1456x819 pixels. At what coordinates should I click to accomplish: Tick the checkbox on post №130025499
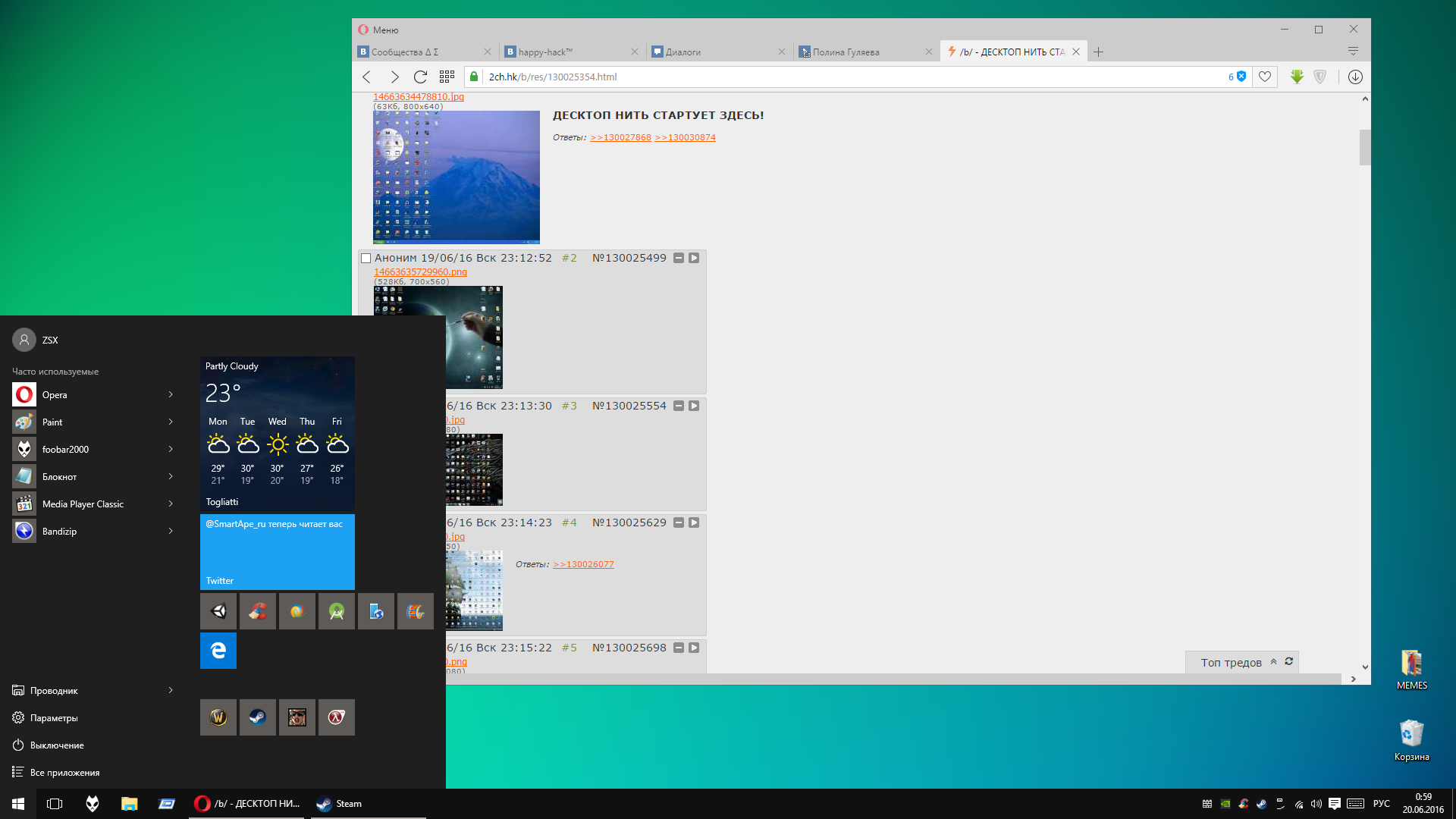tap(366, 259)
